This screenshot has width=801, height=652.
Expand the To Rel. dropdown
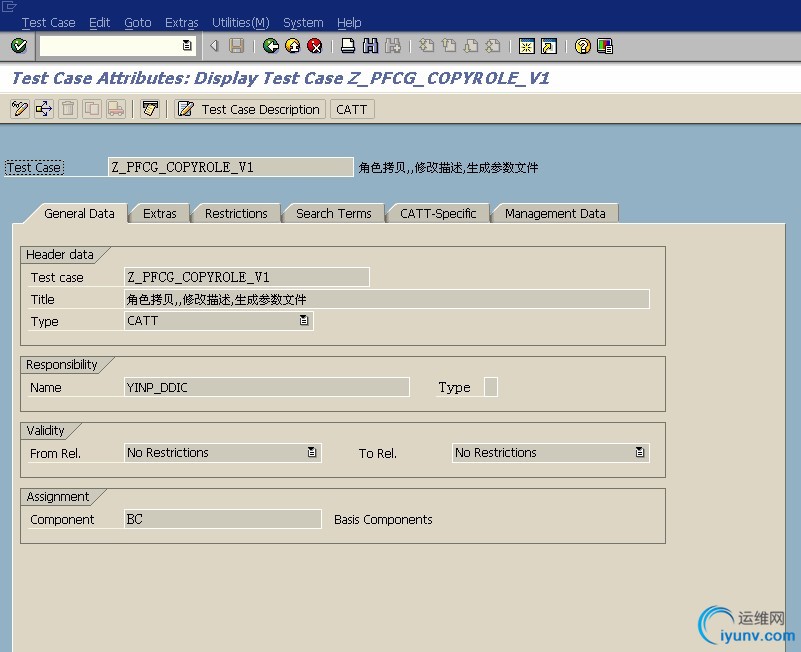pyautogui.click(x=640, y=452)
